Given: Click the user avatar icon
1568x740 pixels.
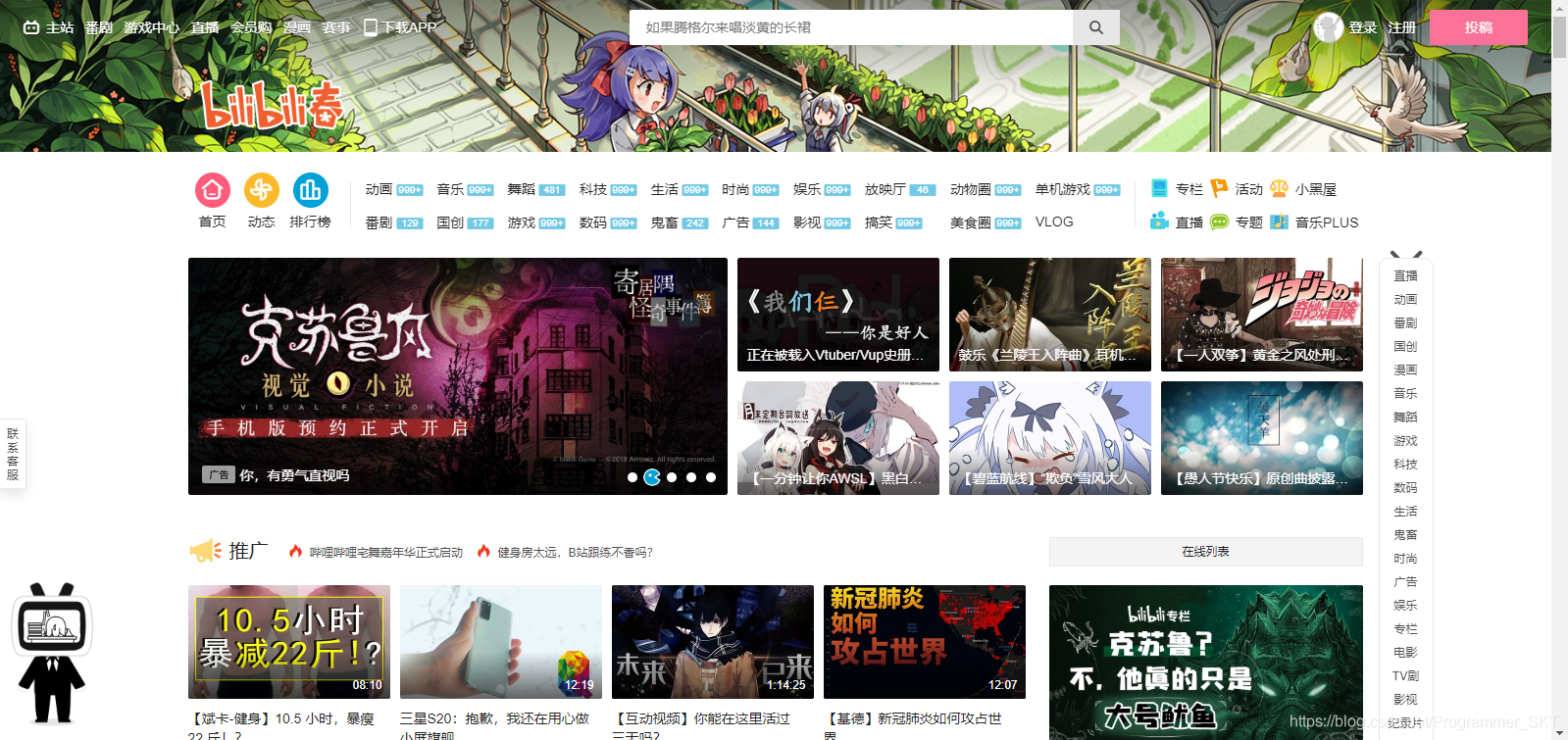Looking at the screenshot, I should pos(1328,27).
